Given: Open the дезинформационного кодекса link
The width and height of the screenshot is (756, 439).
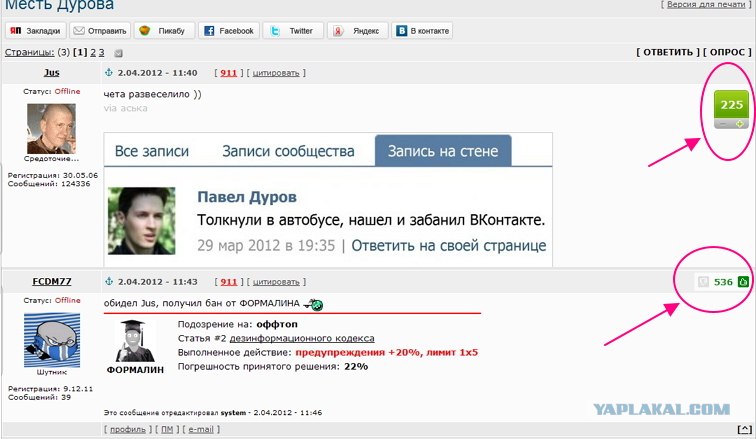Looking at the screenshot, I should pyautogui.click(x=302, y=338).
